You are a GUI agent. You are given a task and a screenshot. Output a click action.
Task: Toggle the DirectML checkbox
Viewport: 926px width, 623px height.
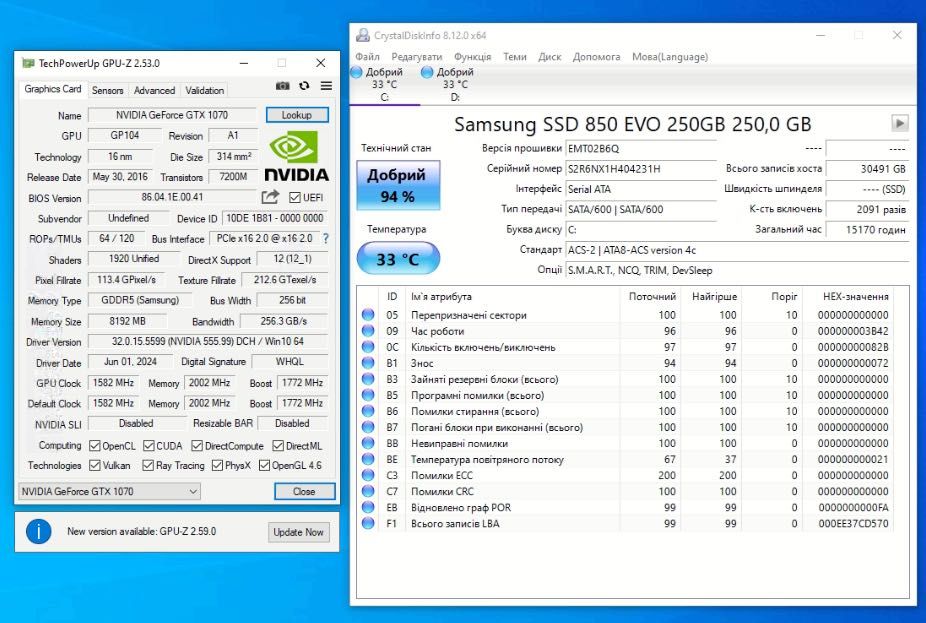click(x=278, y=446)
